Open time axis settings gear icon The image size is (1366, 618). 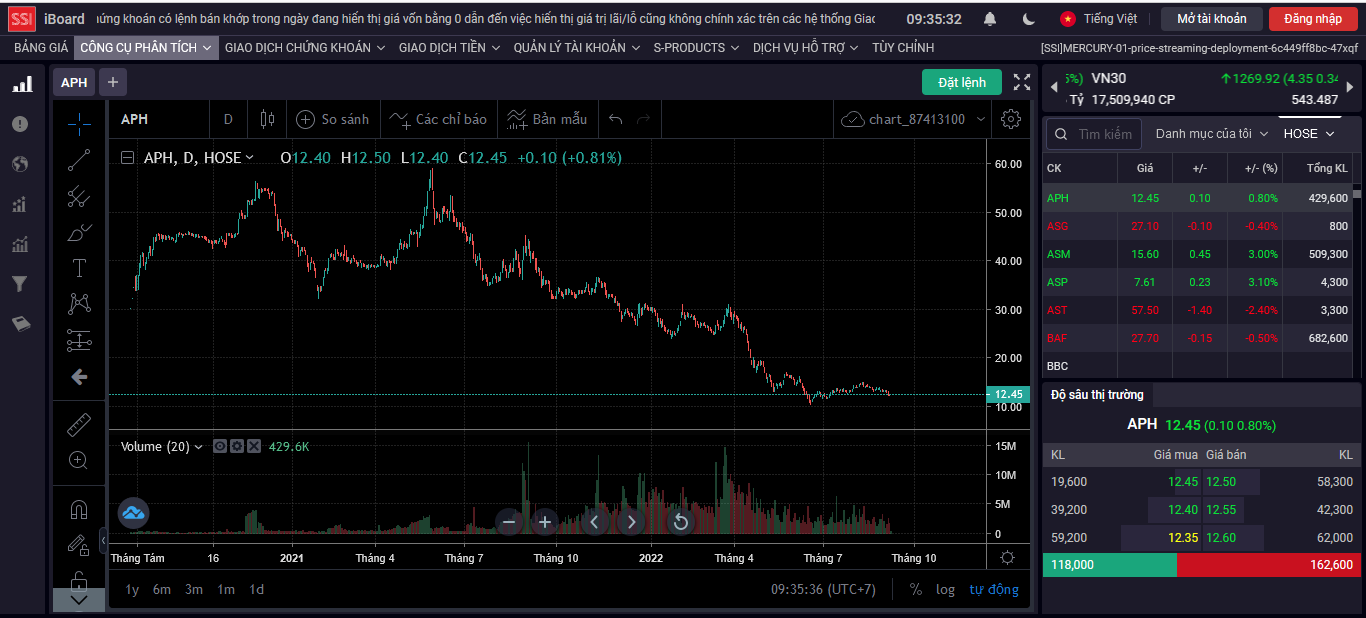pyautogui.click(x=1007, y=557)
